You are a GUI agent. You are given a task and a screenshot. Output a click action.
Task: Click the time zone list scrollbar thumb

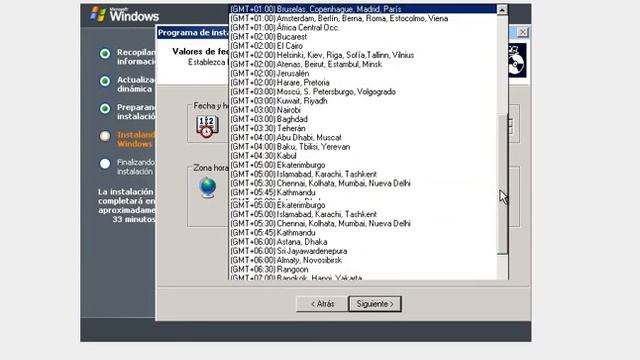[502, 184]
